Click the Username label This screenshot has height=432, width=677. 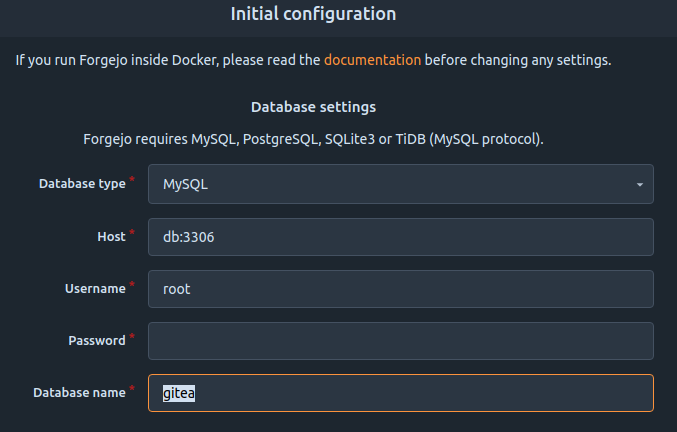point(95,289)
